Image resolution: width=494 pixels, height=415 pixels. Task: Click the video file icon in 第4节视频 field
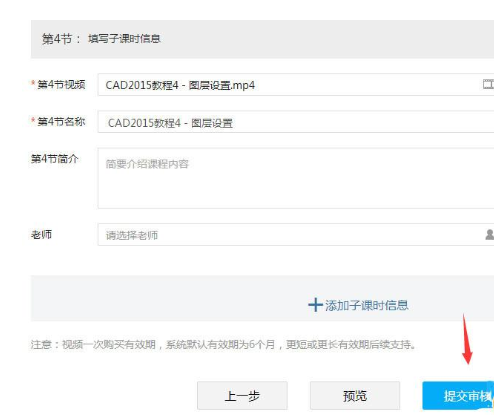pyautogui.click(x=488, y=84)
